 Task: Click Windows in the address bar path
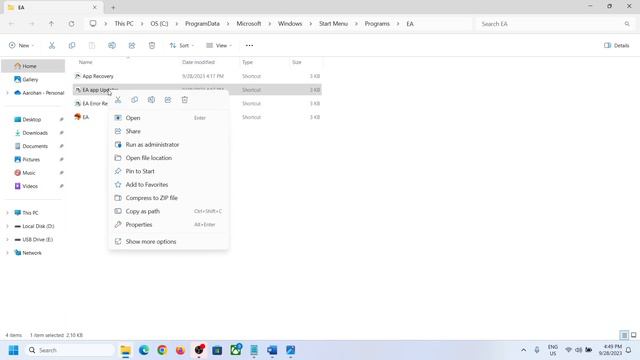coord(290,24)
